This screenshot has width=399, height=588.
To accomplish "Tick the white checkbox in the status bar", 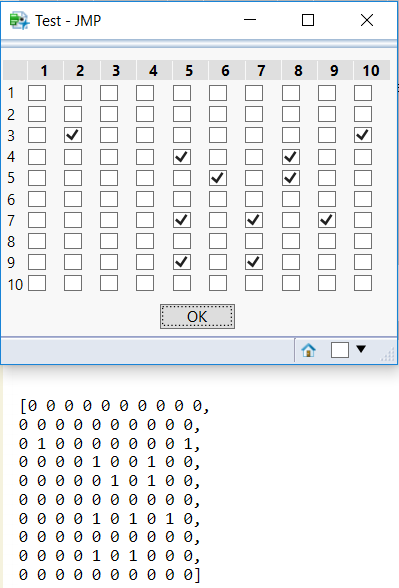I will (x=340, y=350).
